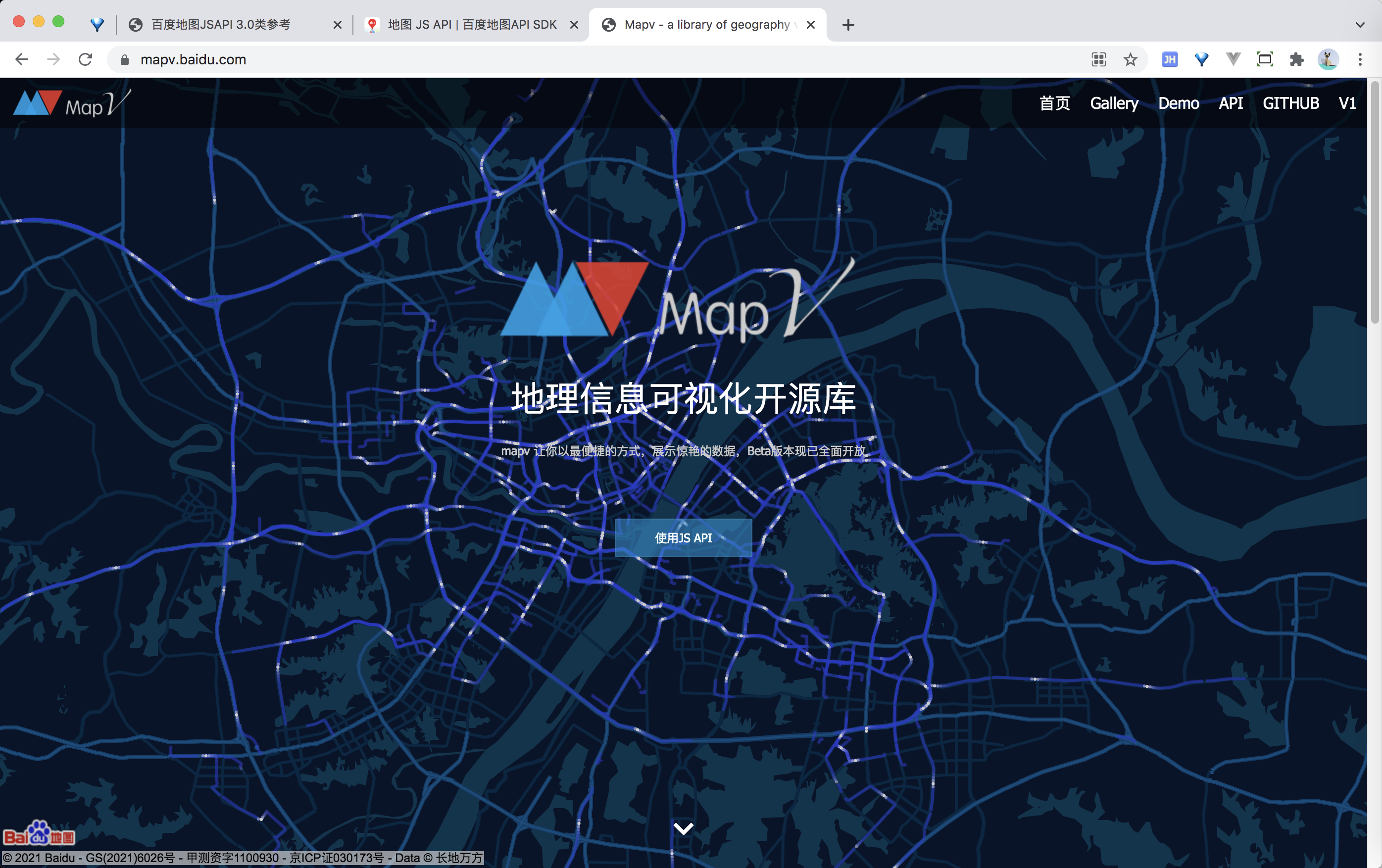Open the tab search chevron at tab strip right
Screen dimensions: 1382x868
[1360, 25]
